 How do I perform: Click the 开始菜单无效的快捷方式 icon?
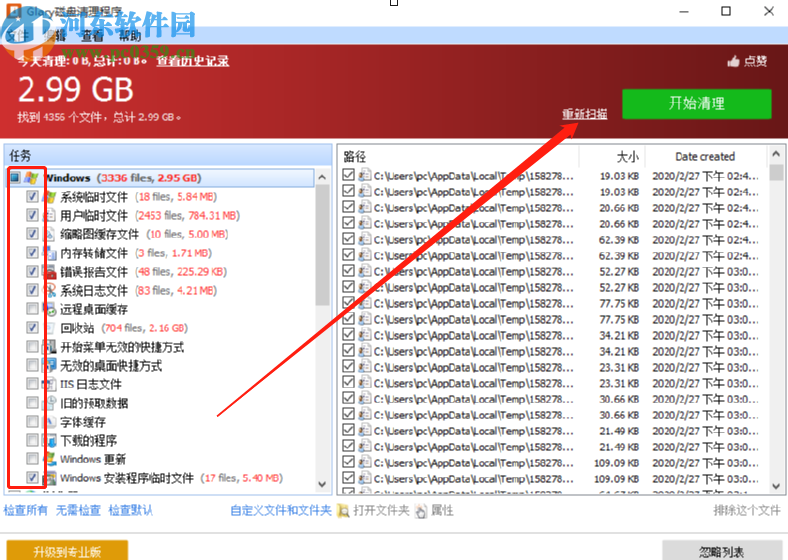click(x=49, y=347)
